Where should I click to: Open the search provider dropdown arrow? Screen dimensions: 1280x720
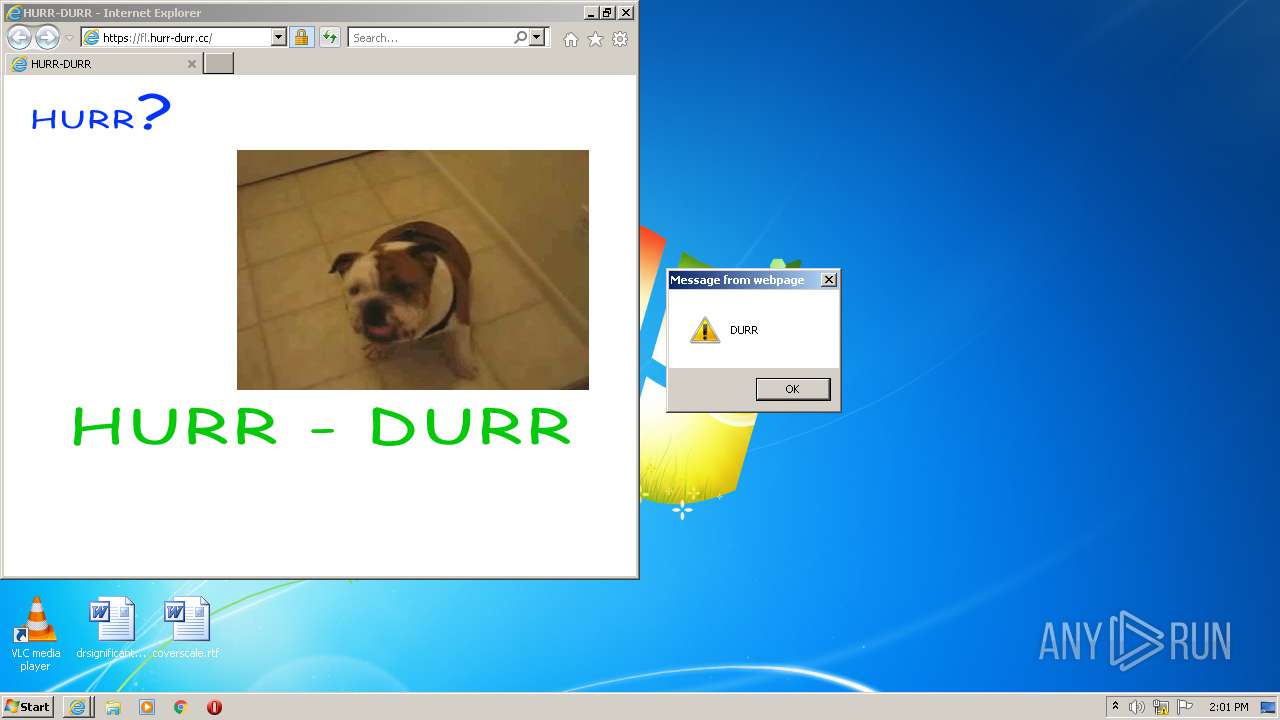click(x=537, y=38)
